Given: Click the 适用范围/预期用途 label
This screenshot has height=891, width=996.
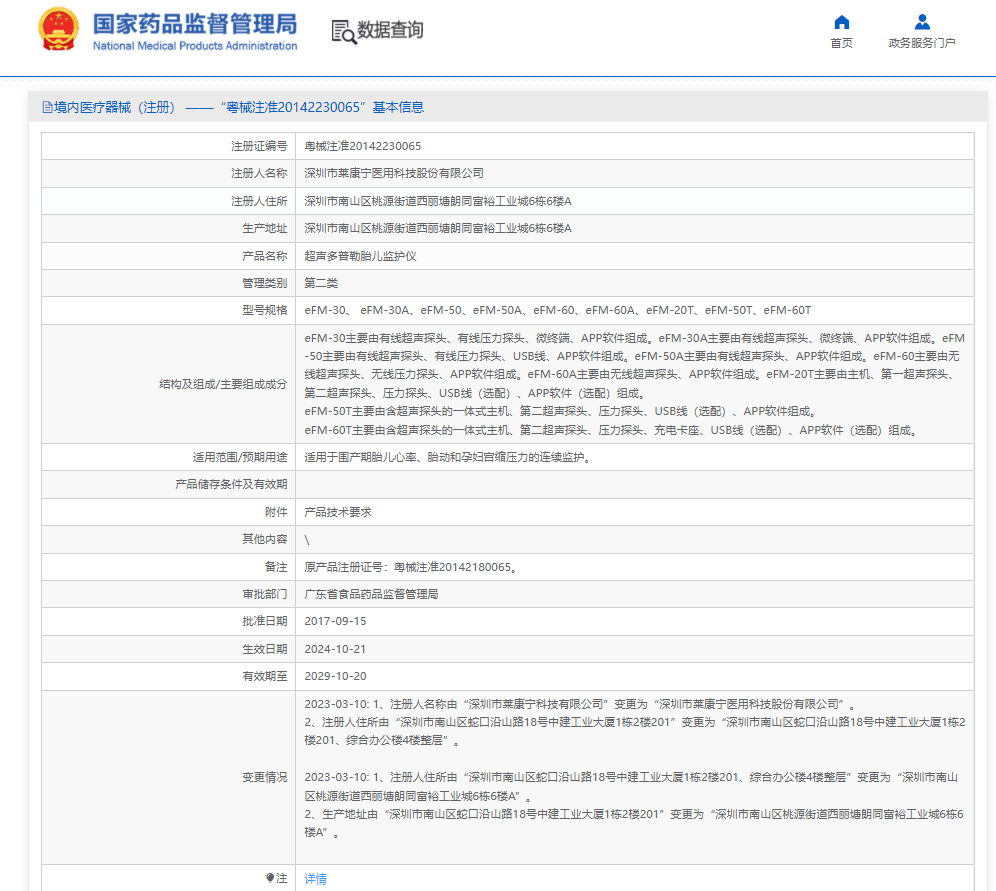Looking at the screenshot, I should coord(240,457).
